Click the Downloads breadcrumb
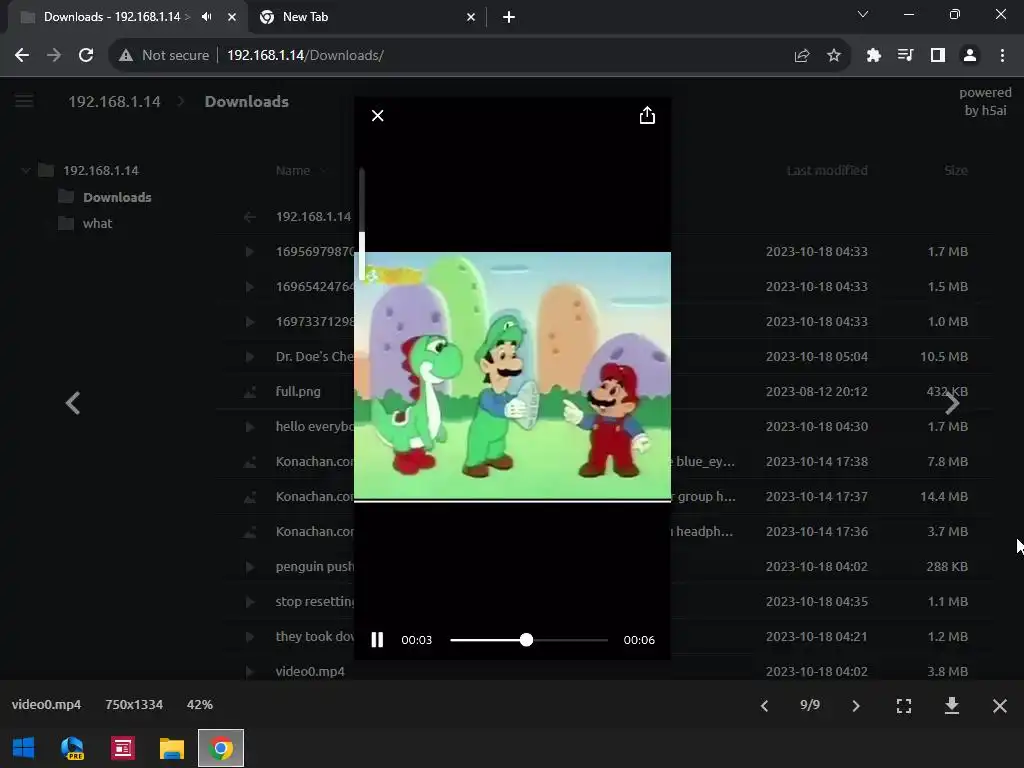This screenshot has height=768, width=1024. tap(247, 102)
